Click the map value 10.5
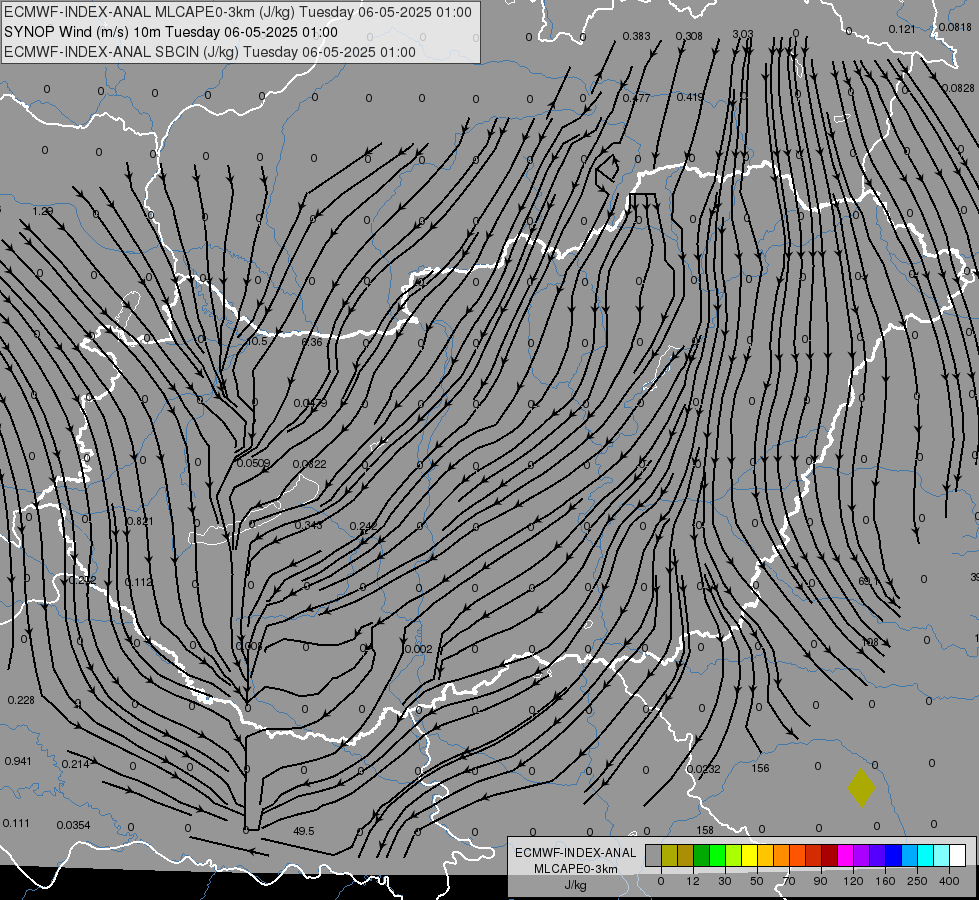Viewport: 979px width, 900px height. coord(257,342)
